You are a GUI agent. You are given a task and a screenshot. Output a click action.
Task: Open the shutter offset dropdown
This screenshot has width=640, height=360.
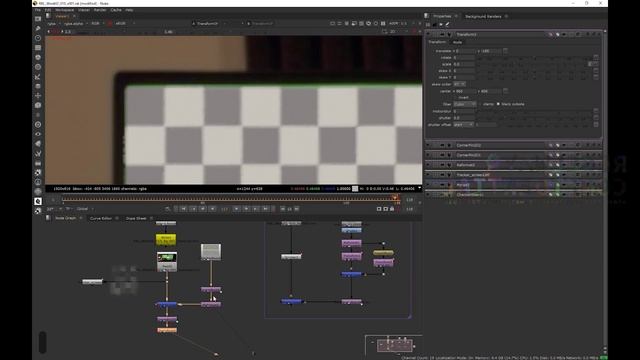click(463, 124)
